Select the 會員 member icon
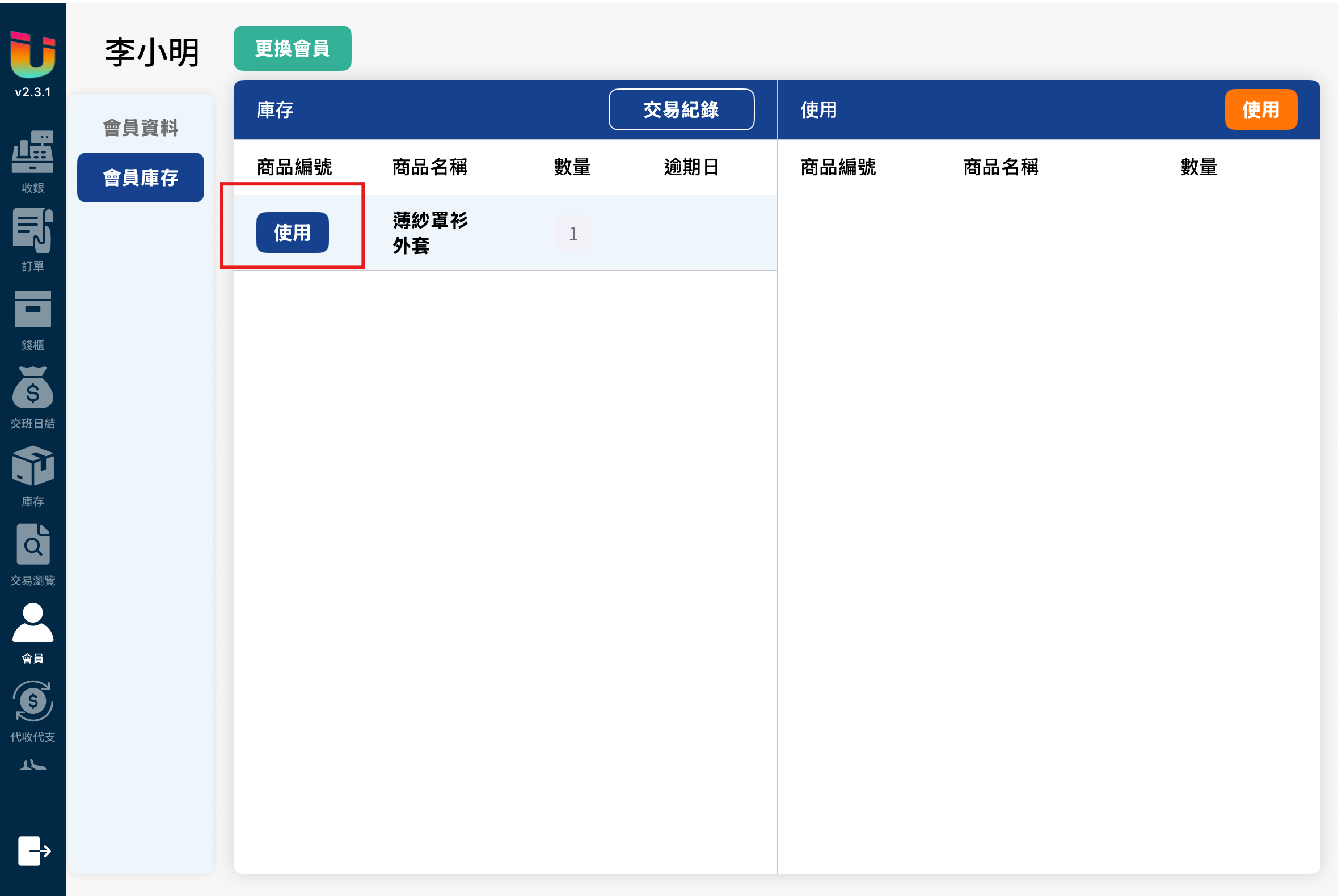Viewport: 1338px width, 896px height. pos(32,622)
